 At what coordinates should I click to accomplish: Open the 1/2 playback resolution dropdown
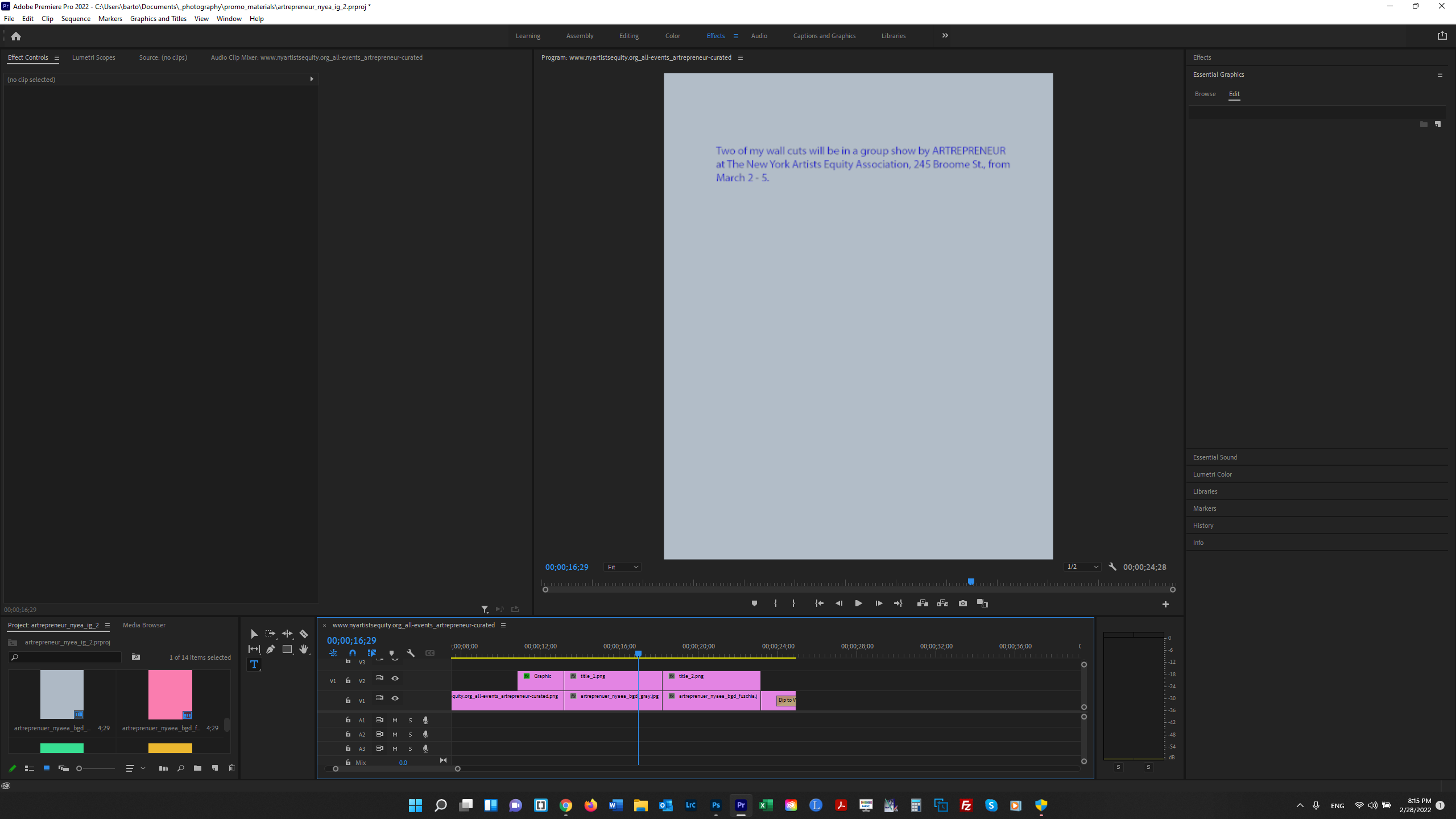coord(1082,566)
